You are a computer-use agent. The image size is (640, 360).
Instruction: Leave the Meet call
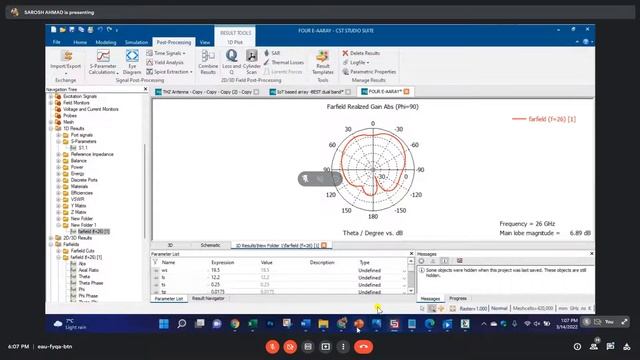[363, 347]
